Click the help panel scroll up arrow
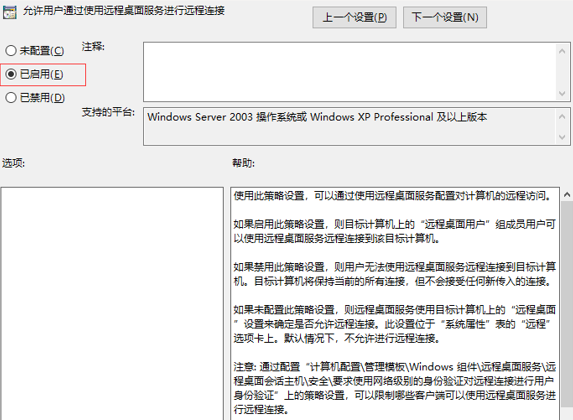The width and height of the screenshot is (573, 420). (567, 195)
